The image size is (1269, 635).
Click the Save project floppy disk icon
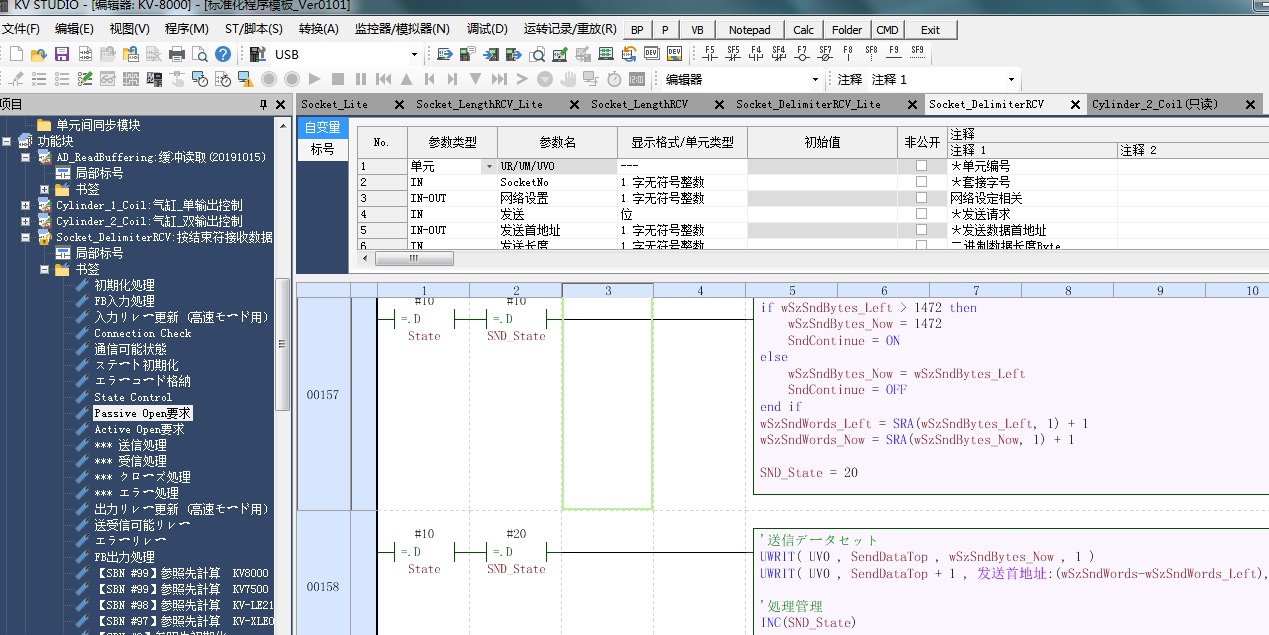tap(62, 54)
